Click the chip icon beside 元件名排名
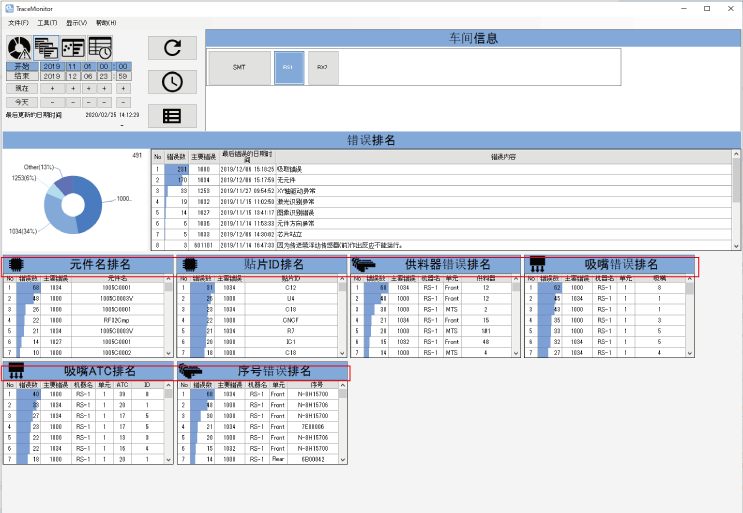This screenshot has height=513, width=743. click(15, 264)
